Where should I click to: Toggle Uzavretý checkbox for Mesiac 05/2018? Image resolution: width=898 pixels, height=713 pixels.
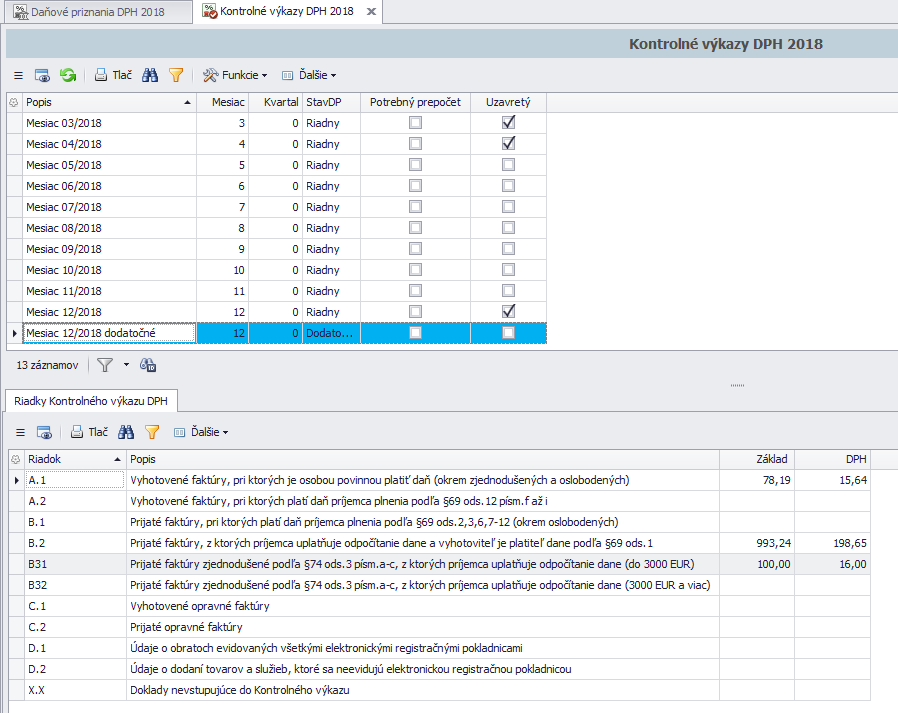pyautogui.click(x=508, y=165)
